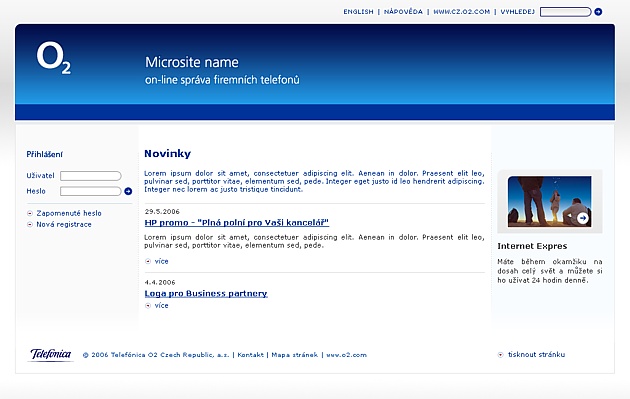Open the Mapa stránek footer link
The image size is (630, 399).
(295, 355)
